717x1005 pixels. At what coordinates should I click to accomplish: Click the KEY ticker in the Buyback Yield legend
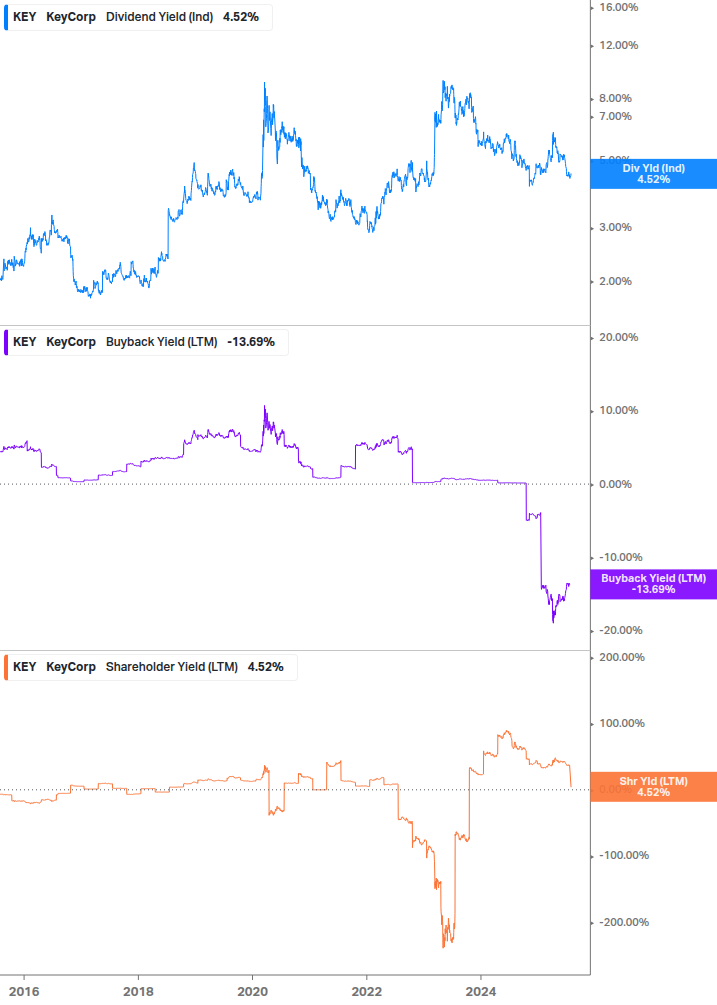tap(25, 342)
